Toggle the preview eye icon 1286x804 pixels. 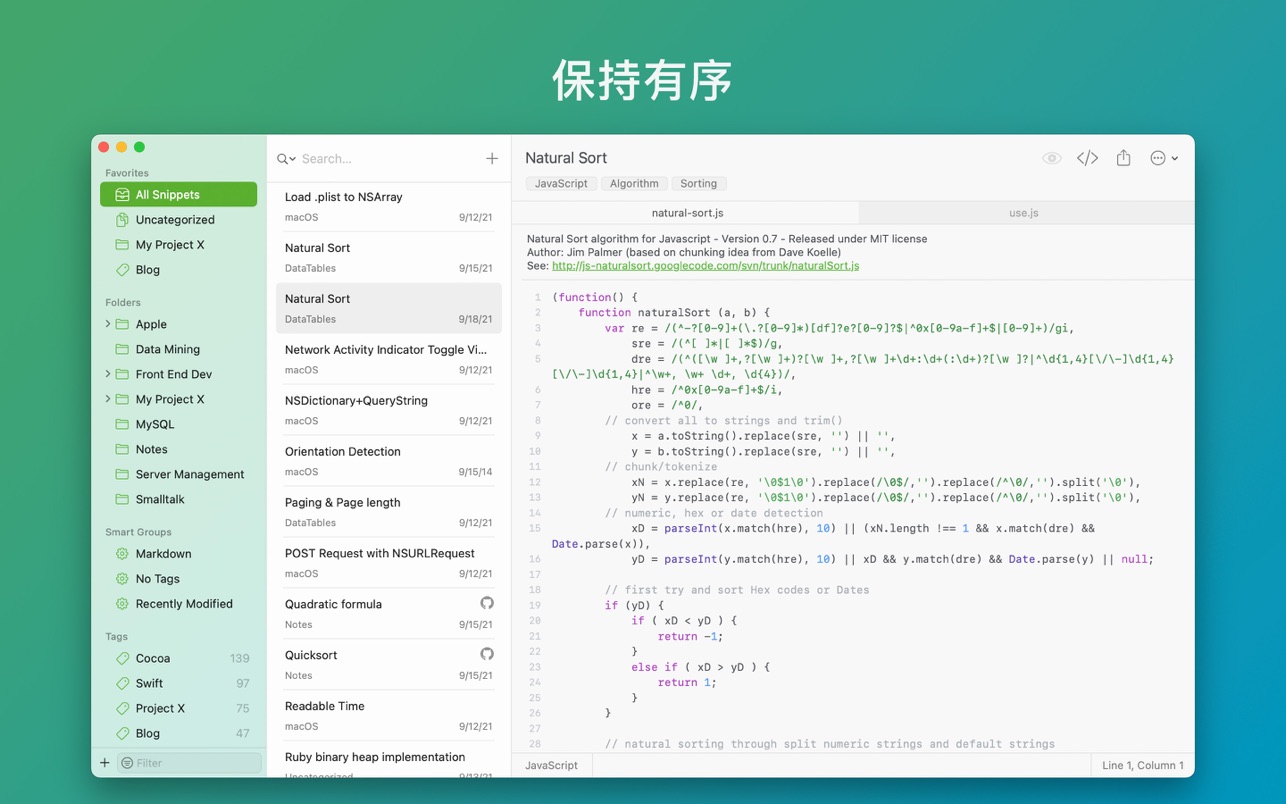[1051, 158]
